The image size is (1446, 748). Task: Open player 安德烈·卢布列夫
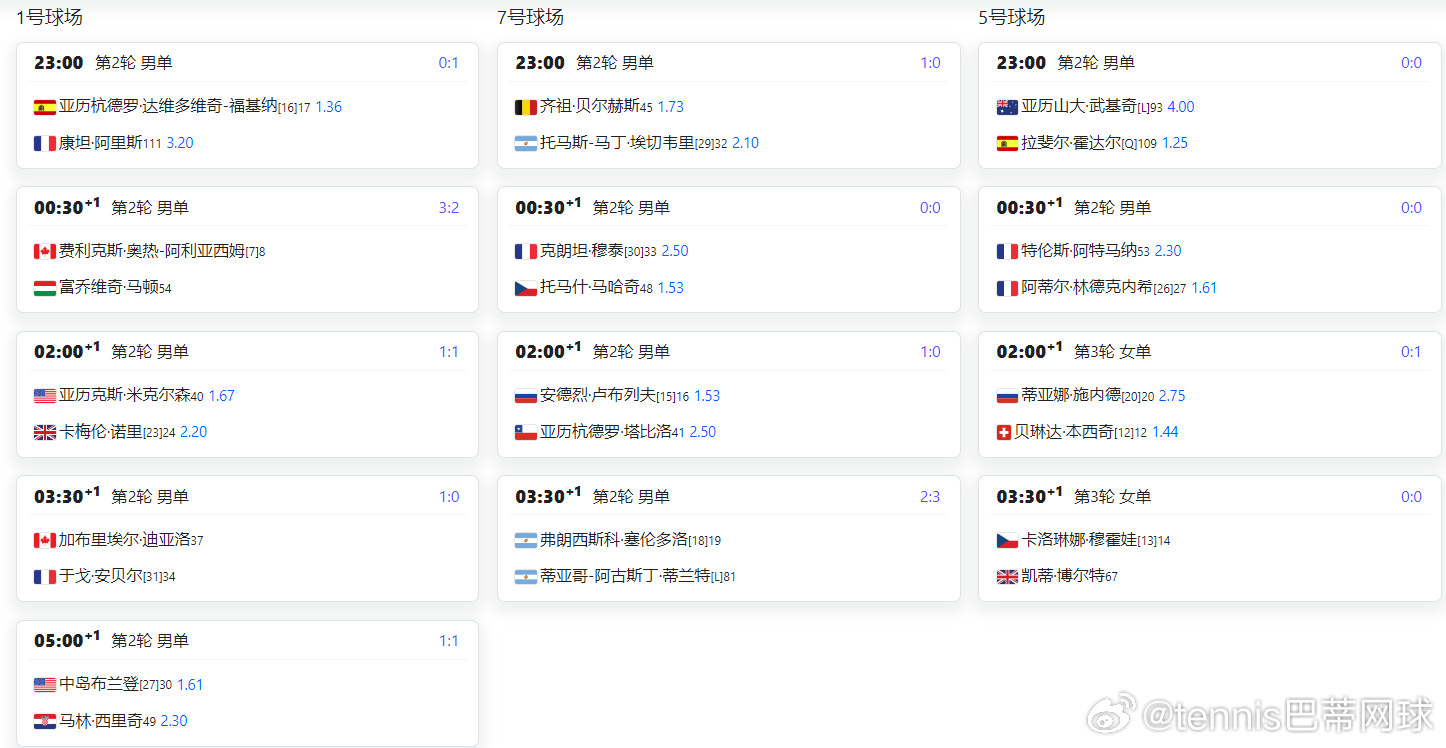598,395
